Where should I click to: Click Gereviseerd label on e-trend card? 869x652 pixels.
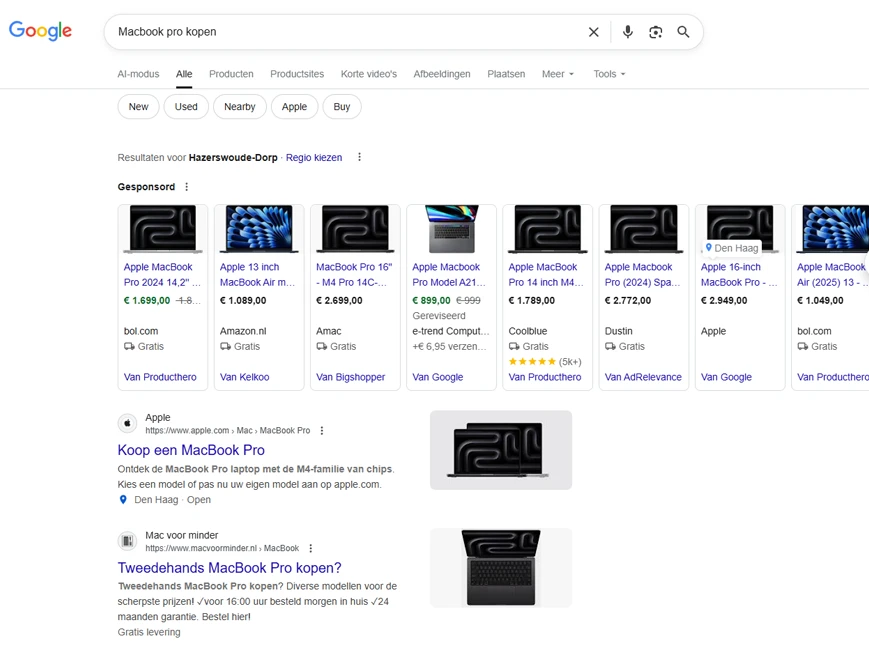point(439,315)
